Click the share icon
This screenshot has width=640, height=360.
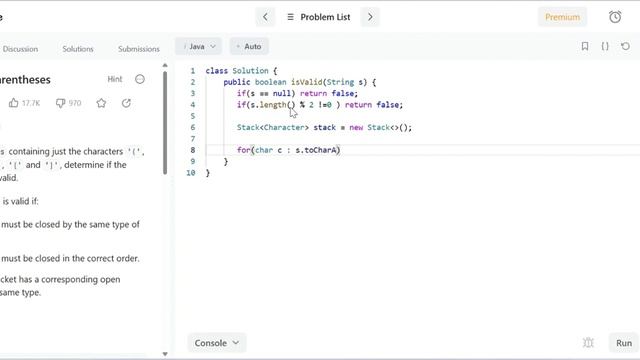pyautogui.click(x=126, y=103)
